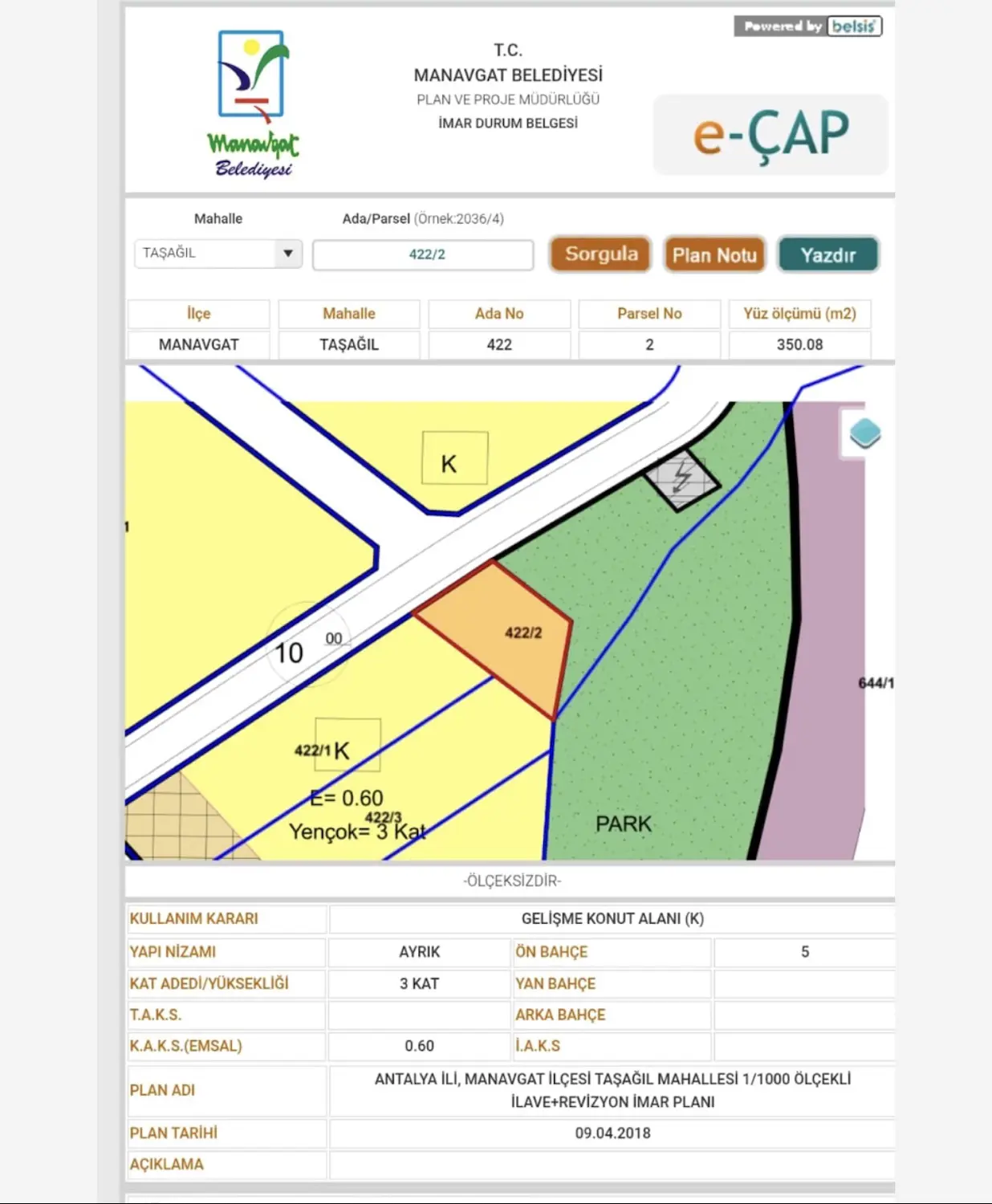Screen dimensions: 992x1204
Task: Click the Ada No column header
Action: pos(499,314)
